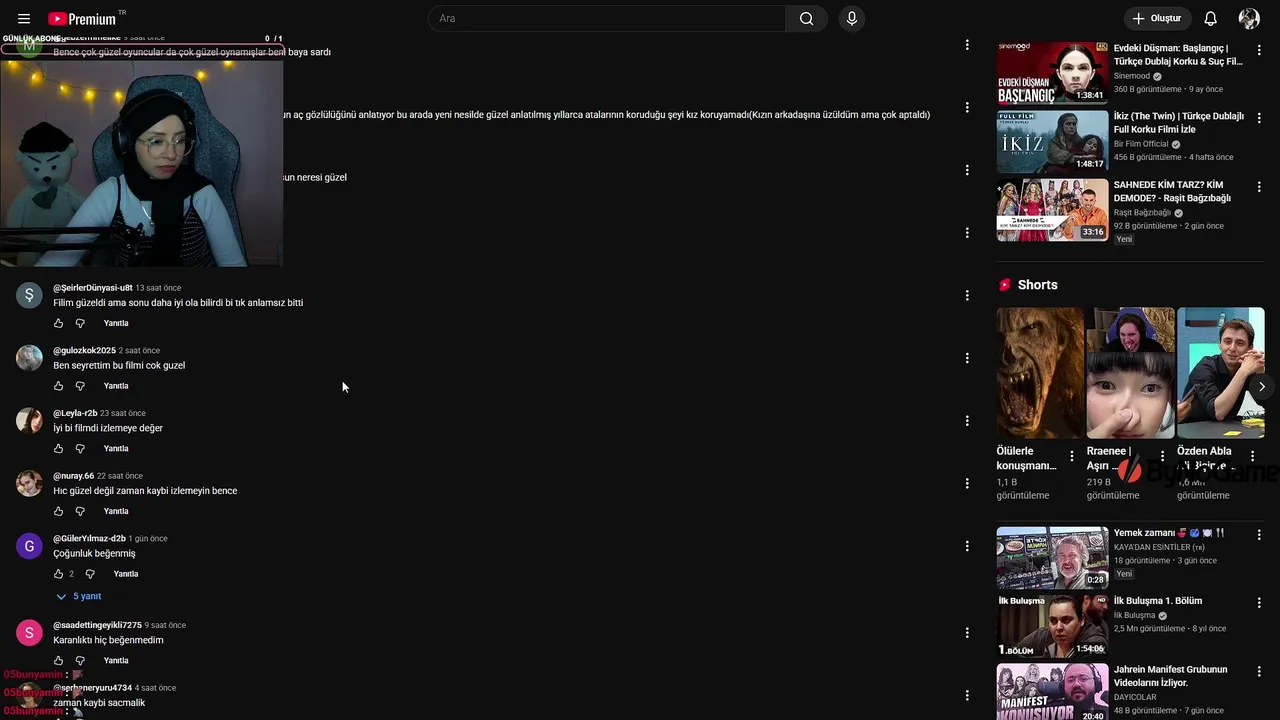Open notifications bell
Screen dimensions: 1280x720
click(x=1210, y=19)
